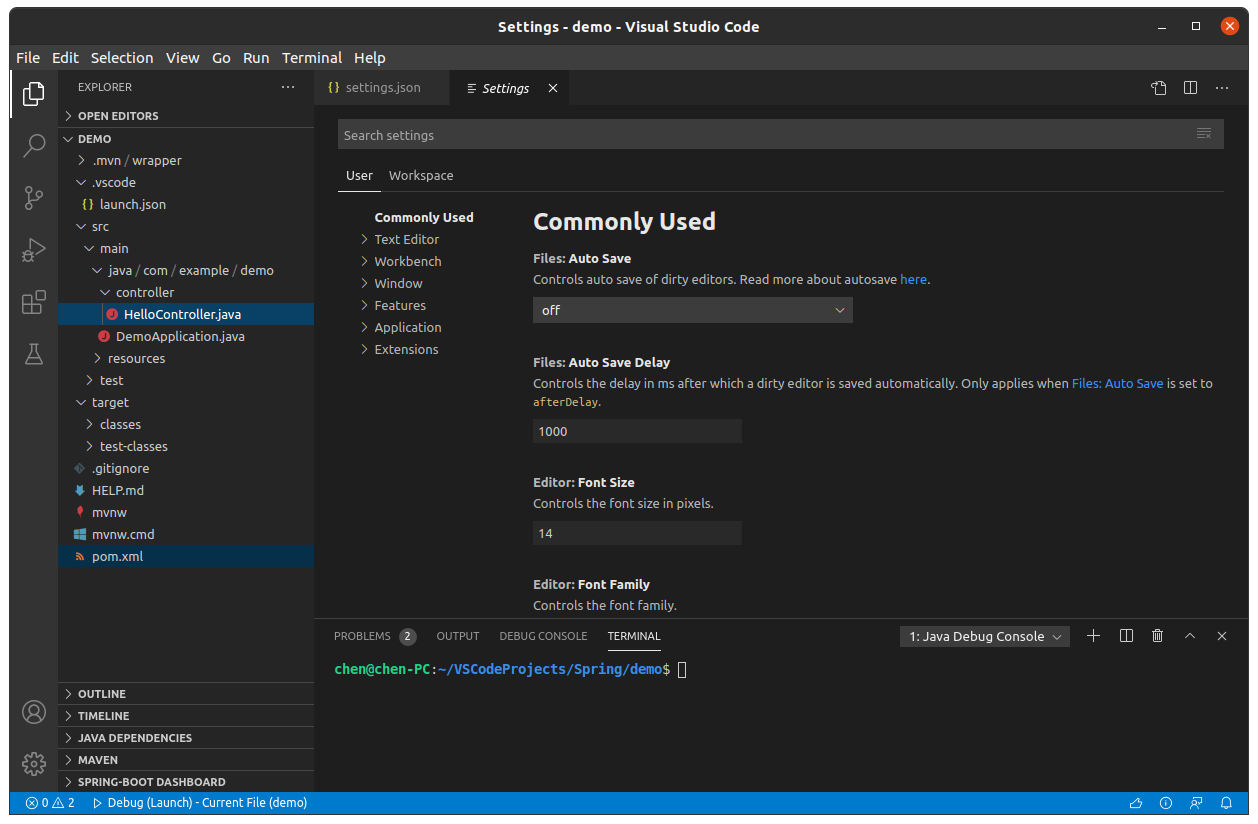1258x824 pixels.
Task: Open the Auto Save dropdown
Action: 692,310
